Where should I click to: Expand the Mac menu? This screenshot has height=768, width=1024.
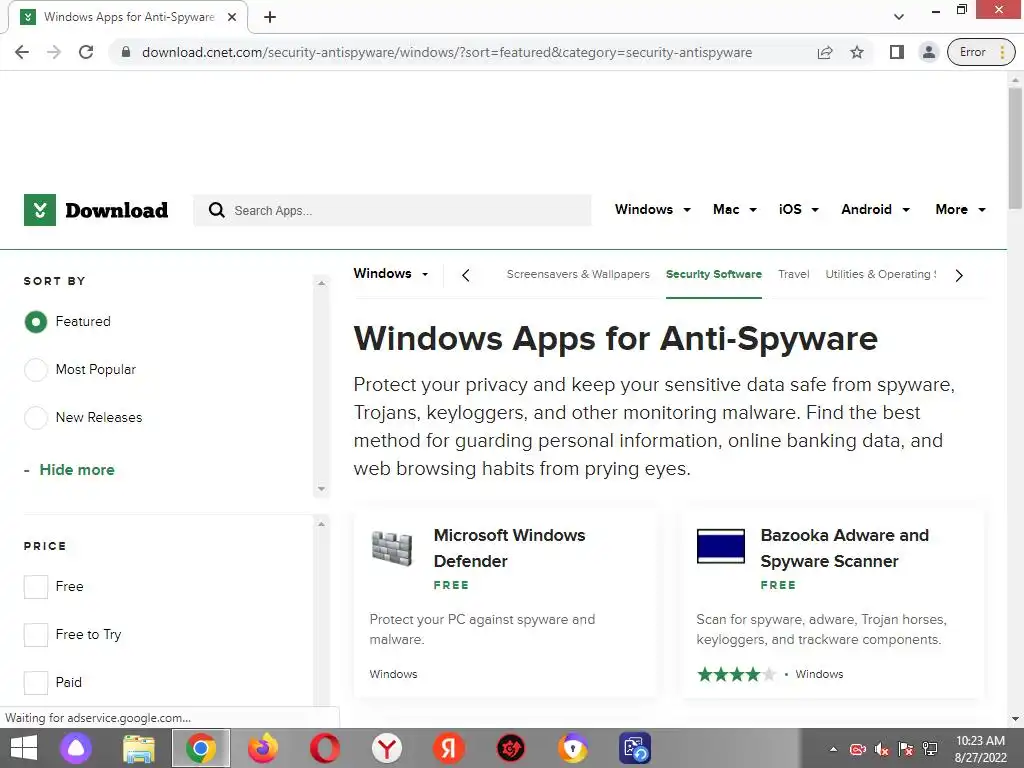tap(735, 210)
